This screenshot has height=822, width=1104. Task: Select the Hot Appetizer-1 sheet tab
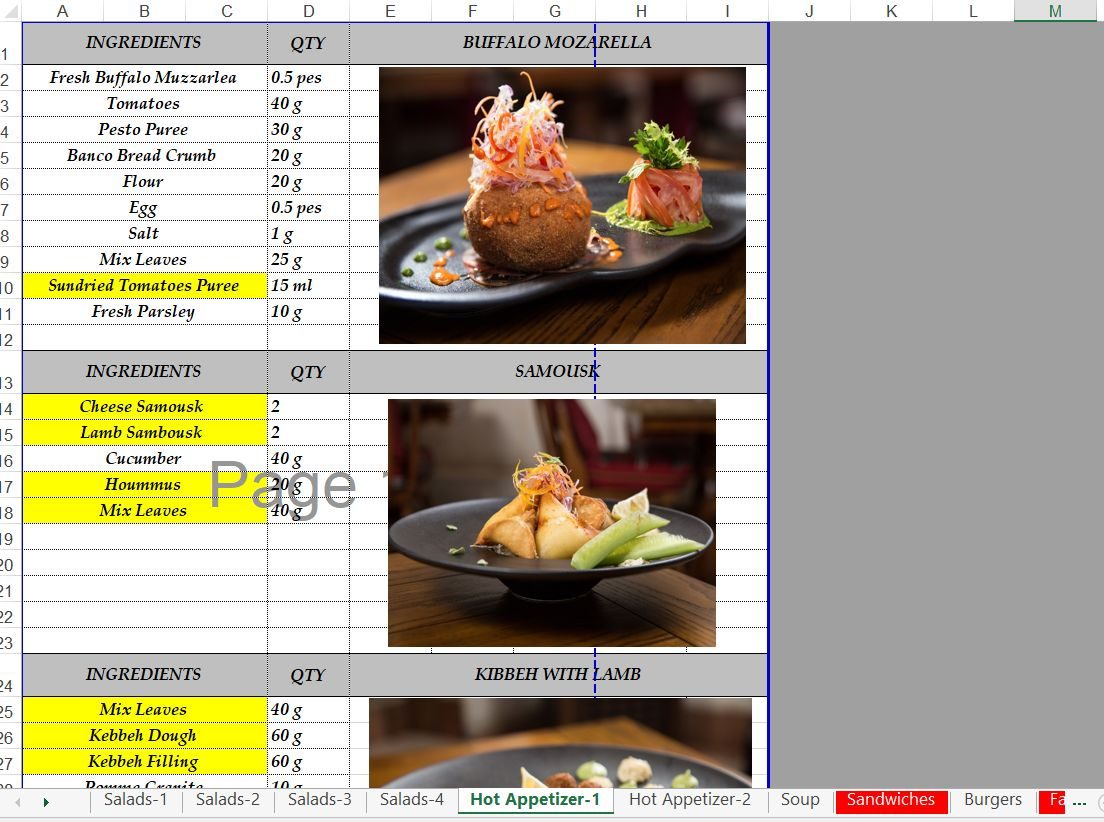535,800
